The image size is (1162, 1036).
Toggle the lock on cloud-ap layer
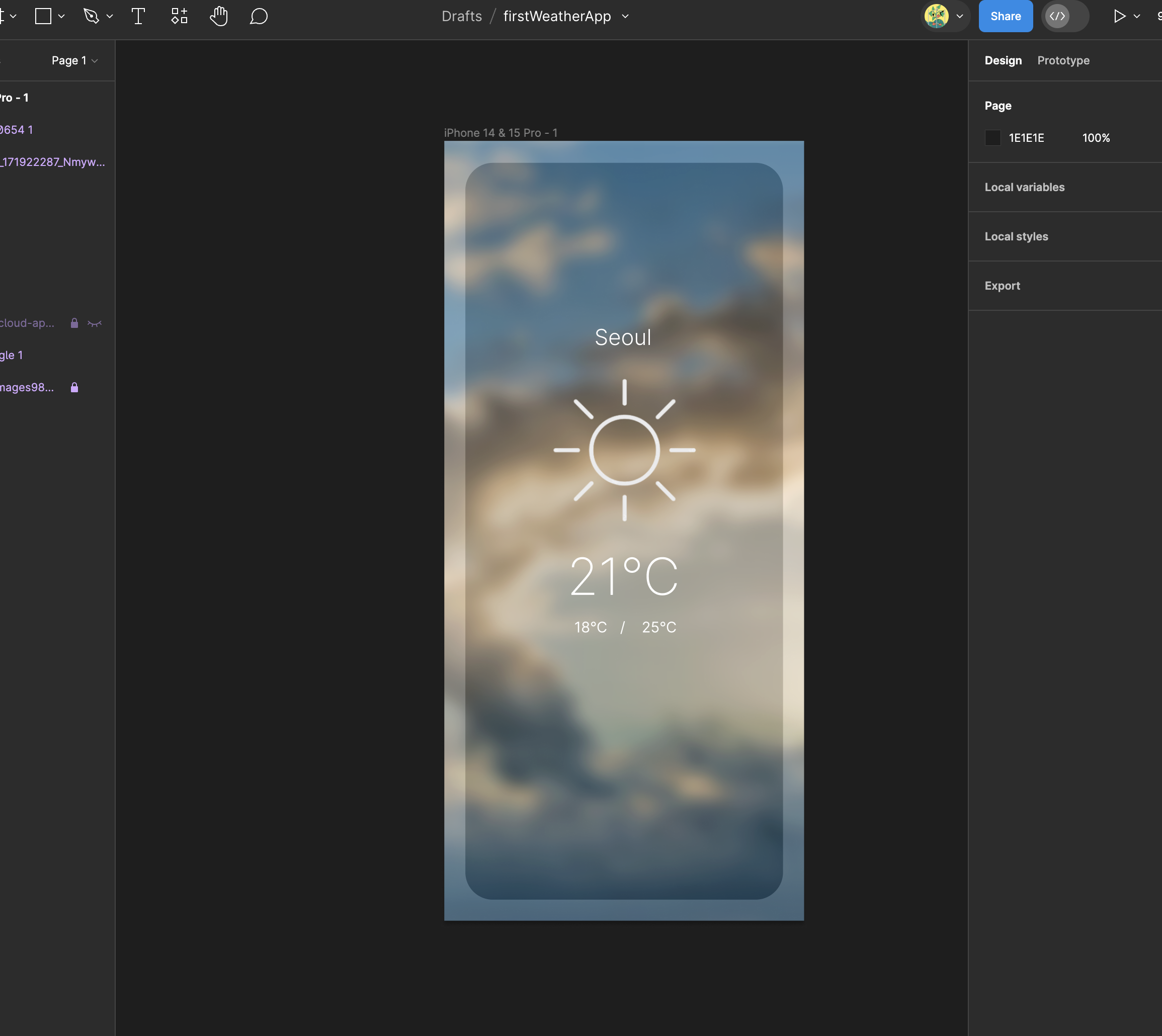tap(74, 323)
